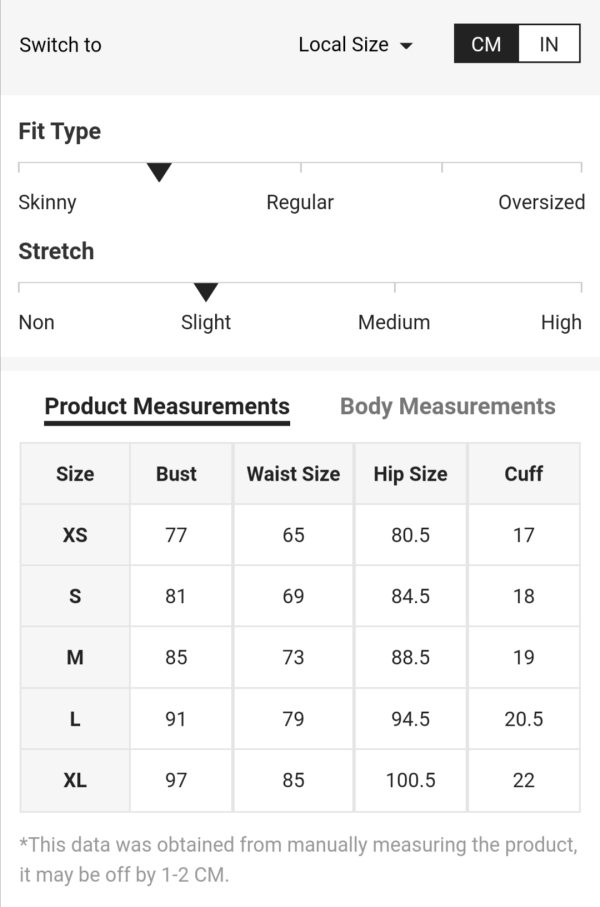Select the CM unit toggle
The width and height of the screenshot is (600, 907).
[486, 45]
